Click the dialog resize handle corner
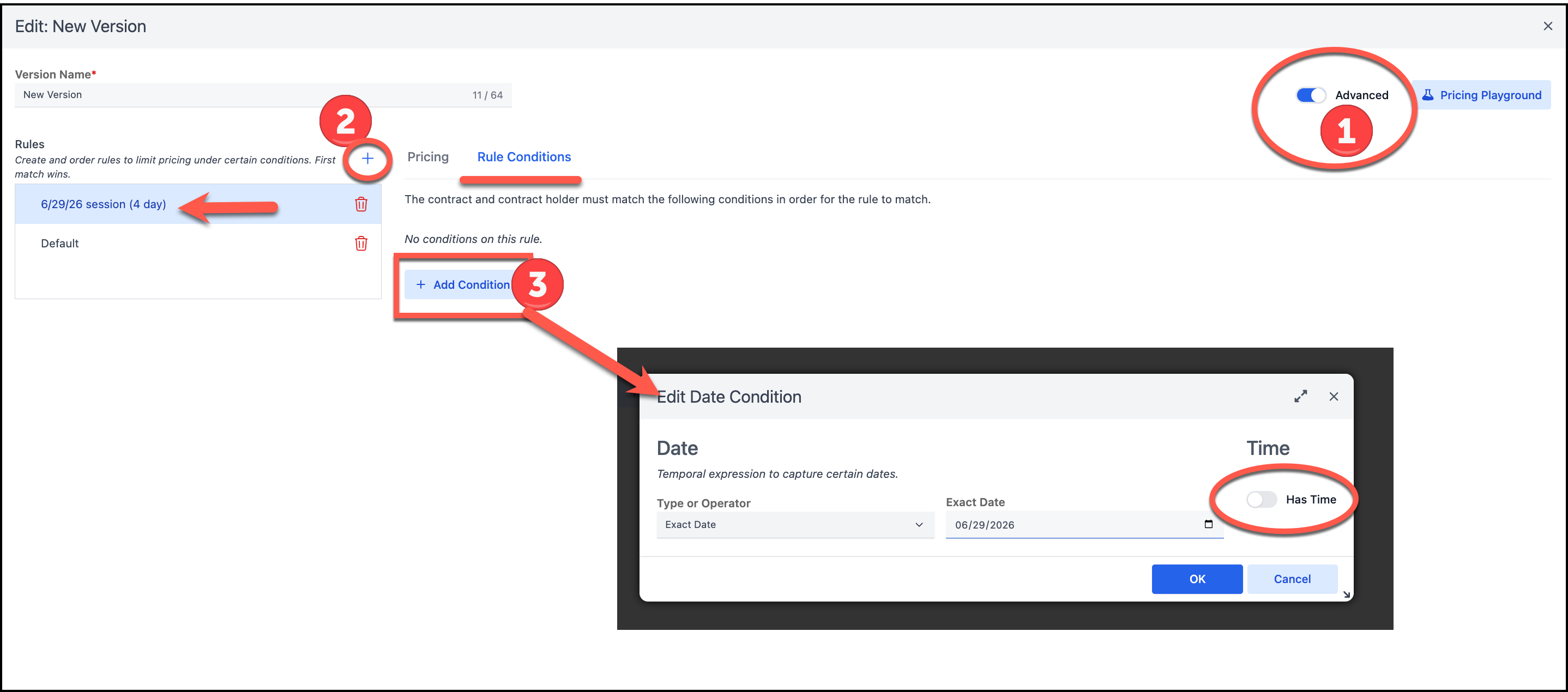 click(1347, 594)
